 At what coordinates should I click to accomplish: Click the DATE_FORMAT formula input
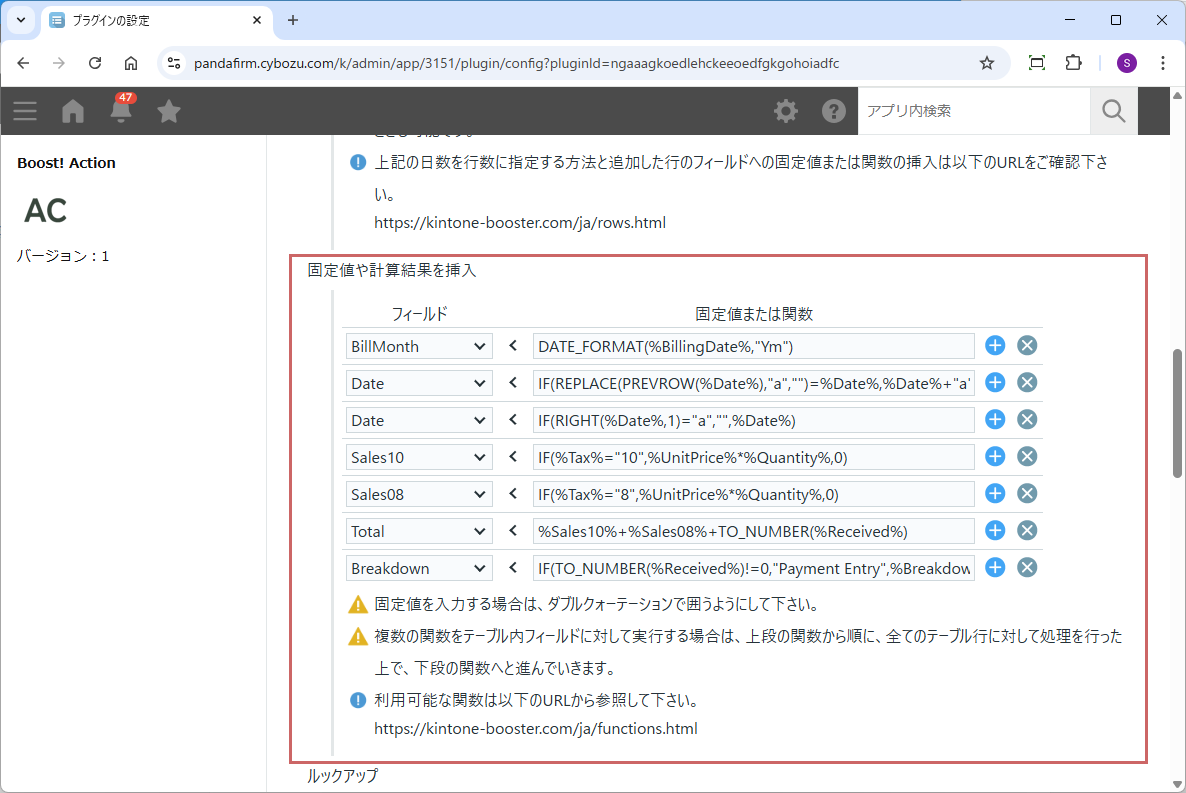point(753,347)
